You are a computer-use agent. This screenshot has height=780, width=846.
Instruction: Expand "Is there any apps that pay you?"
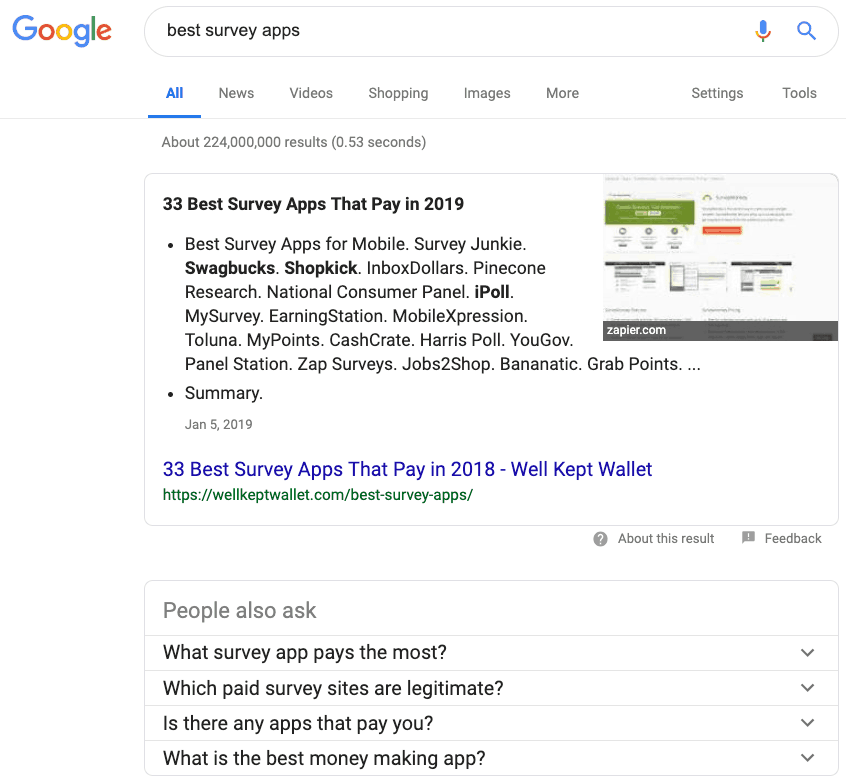tap(808, 723)
